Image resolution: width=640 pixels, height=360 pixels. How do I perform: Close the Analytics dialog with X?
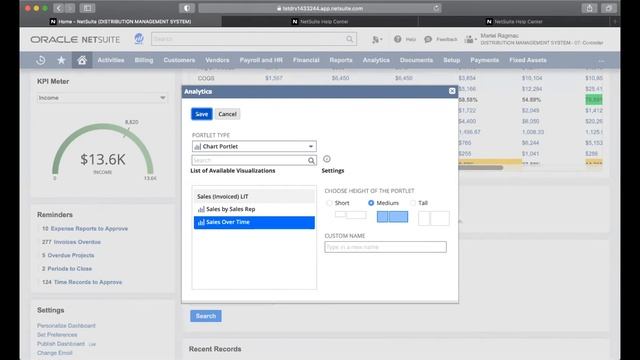452,91
